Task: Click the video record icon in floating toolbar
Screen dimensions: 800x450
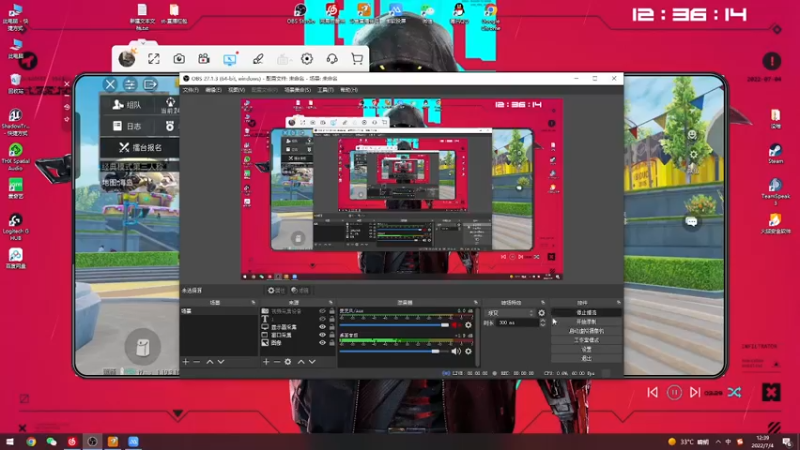Action: (204, 59)
